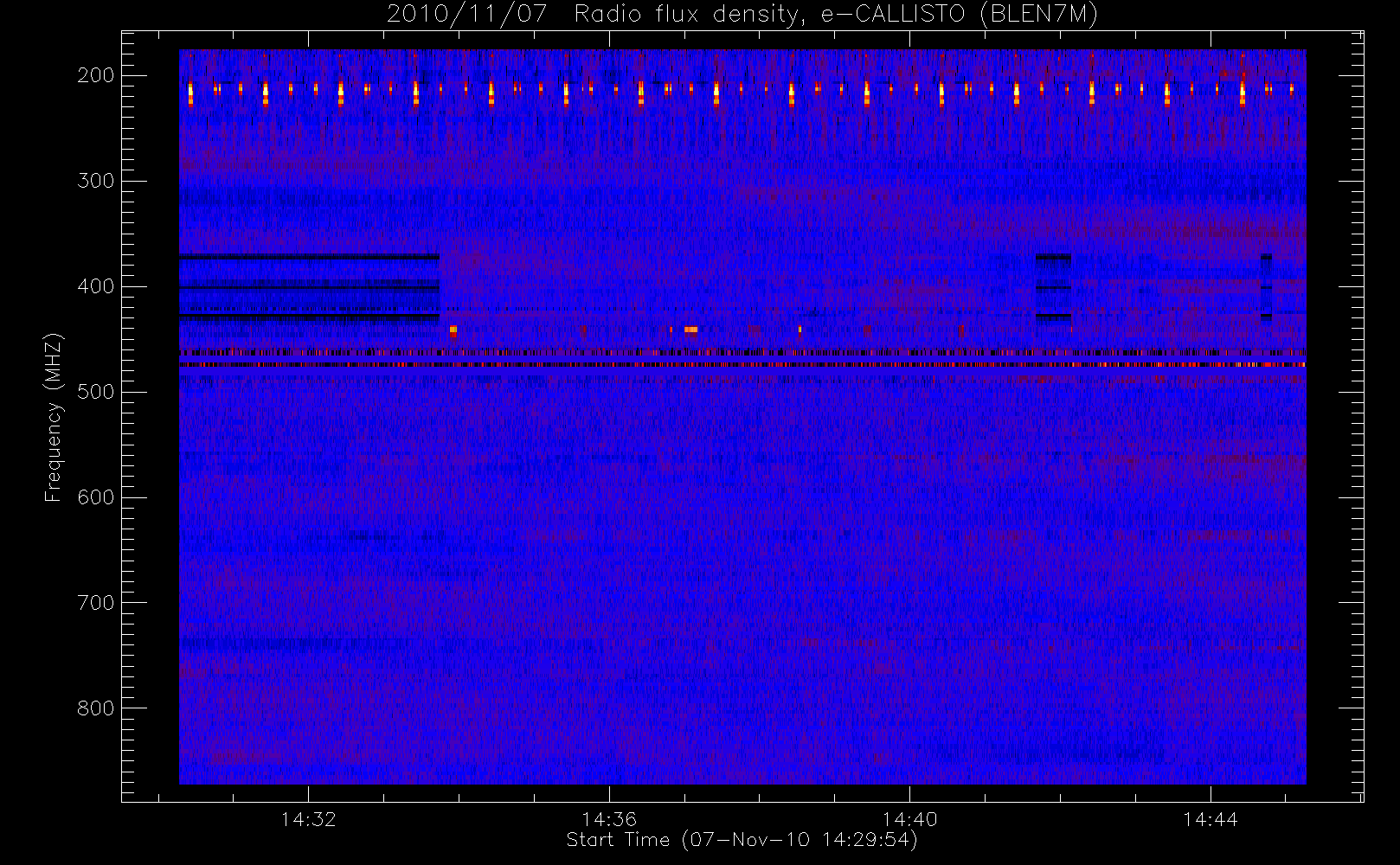
Task: Click the 600 frequency tick label
Action: coord(96,497)
